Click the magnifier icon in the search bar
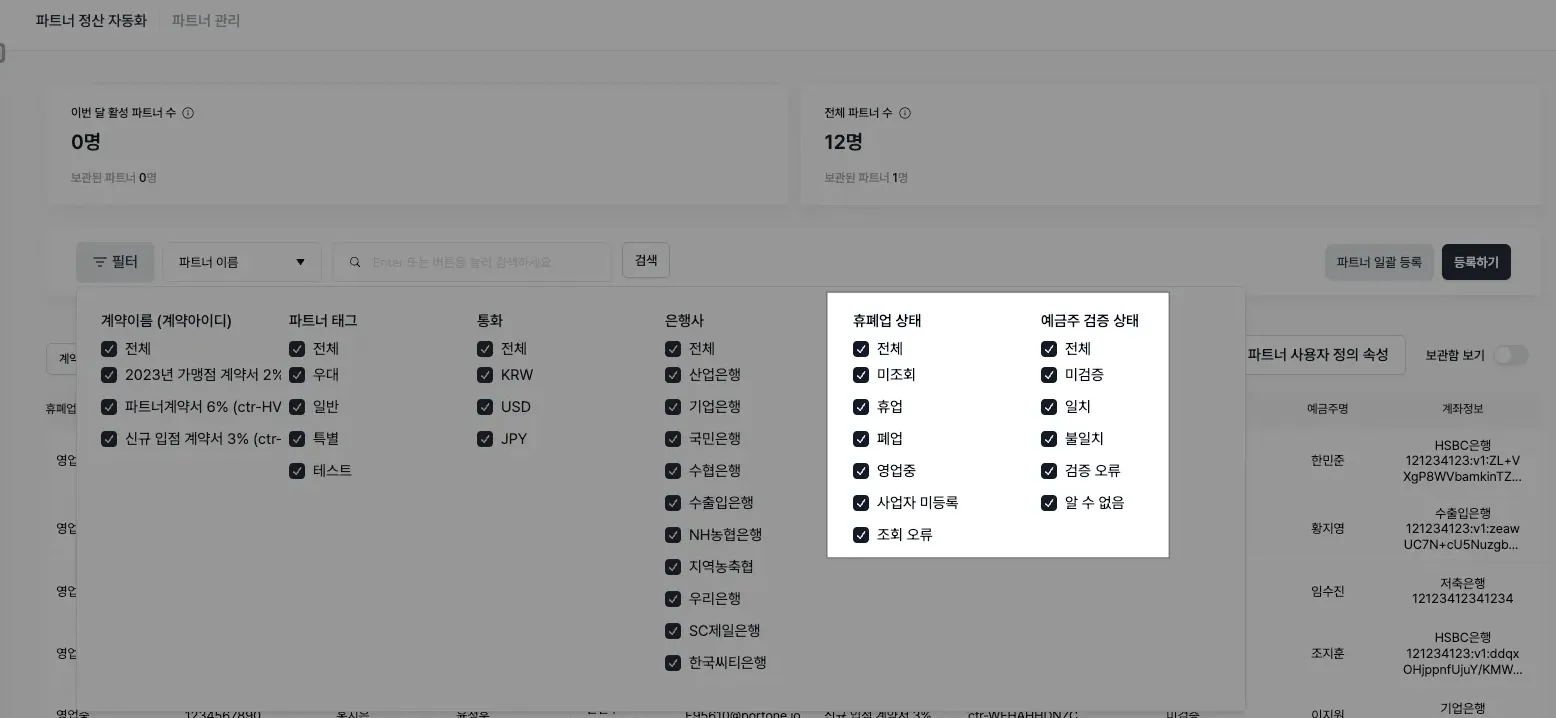Screen dimensions: 1556x718 [x=355, y=261]
